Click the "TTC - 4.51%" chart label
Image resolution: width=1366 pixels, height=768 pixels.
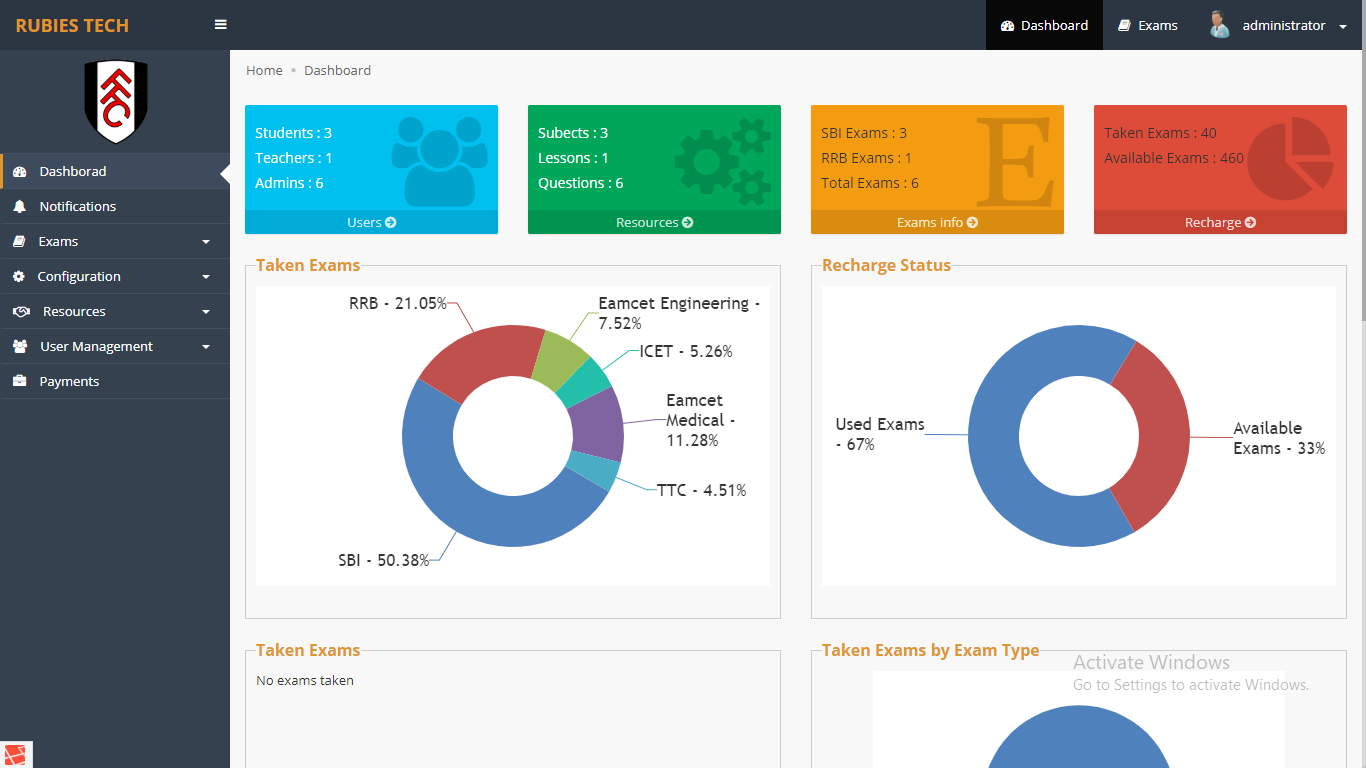click(x=701, y=490)
